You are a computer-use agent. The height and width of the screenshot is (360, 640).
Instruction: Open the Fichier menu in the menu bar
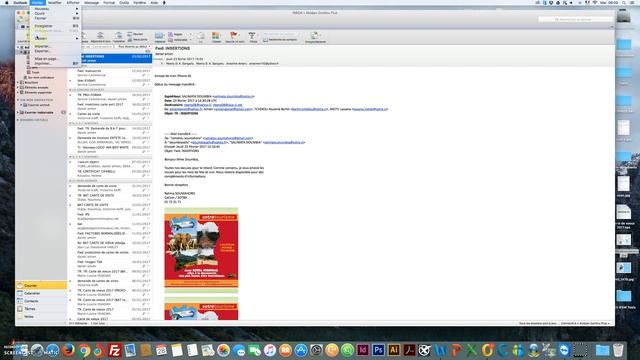coord(37,2)
